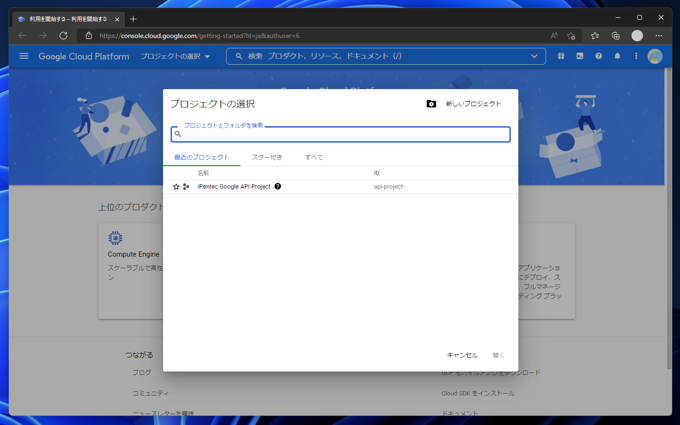The image size is (680, 425).
Task: Click the address bar lock icon
Action: click(x=89, y=36)
